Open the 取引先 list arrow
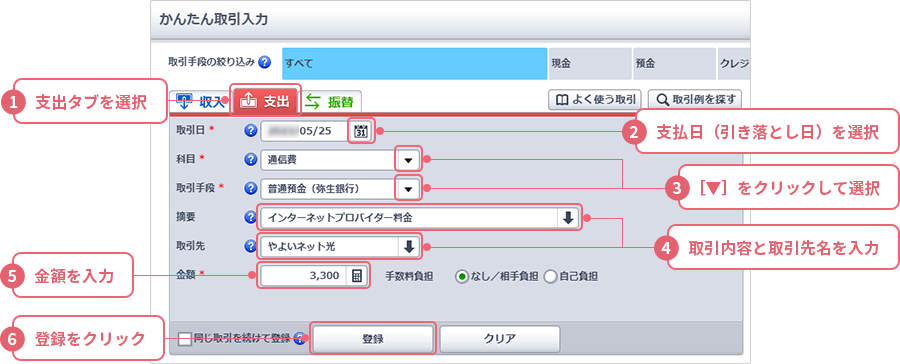 (409, 247)
